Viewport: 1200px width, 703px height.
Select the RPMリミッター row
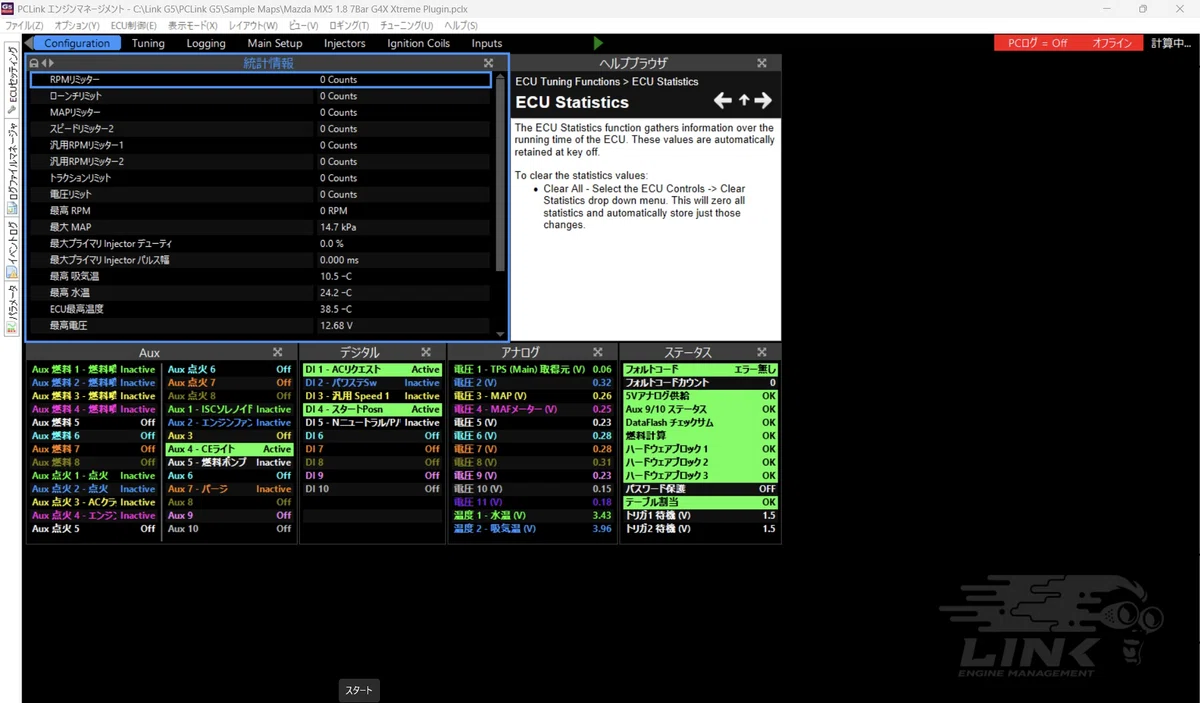(x=260, y=79)
